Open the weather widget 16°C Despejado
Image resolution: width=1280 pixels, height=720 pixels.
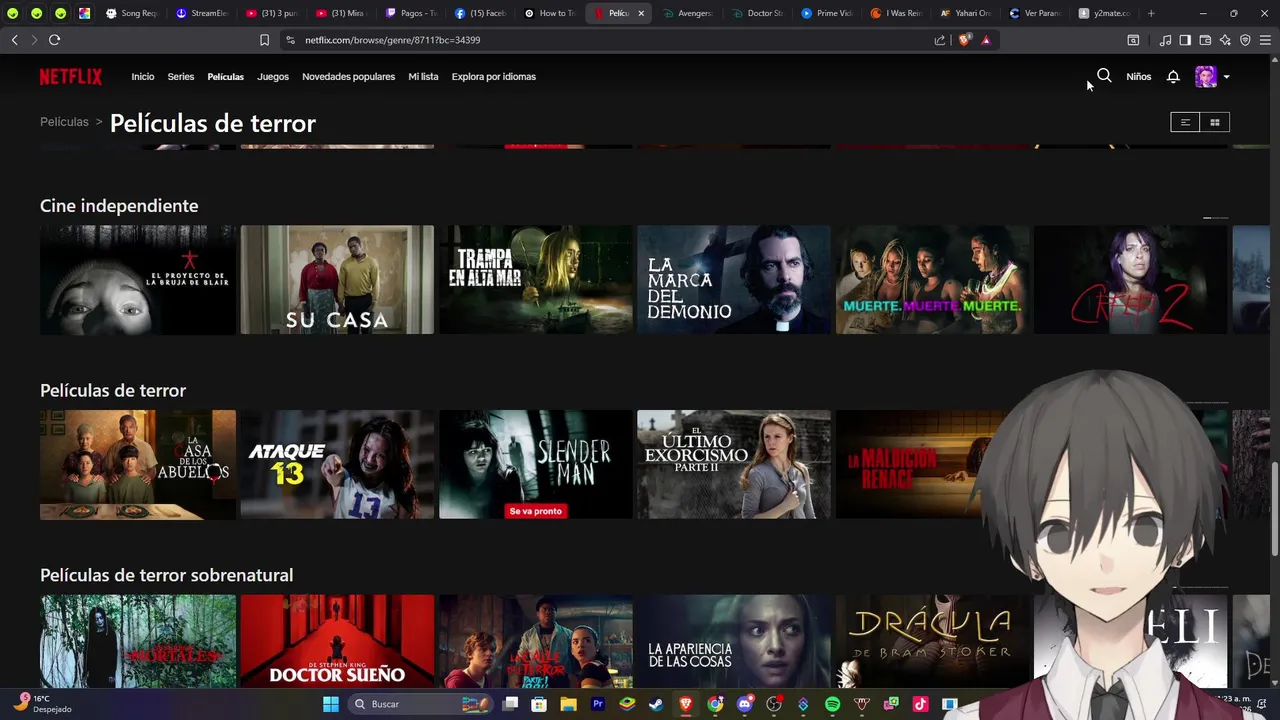(x=43, y=703)
